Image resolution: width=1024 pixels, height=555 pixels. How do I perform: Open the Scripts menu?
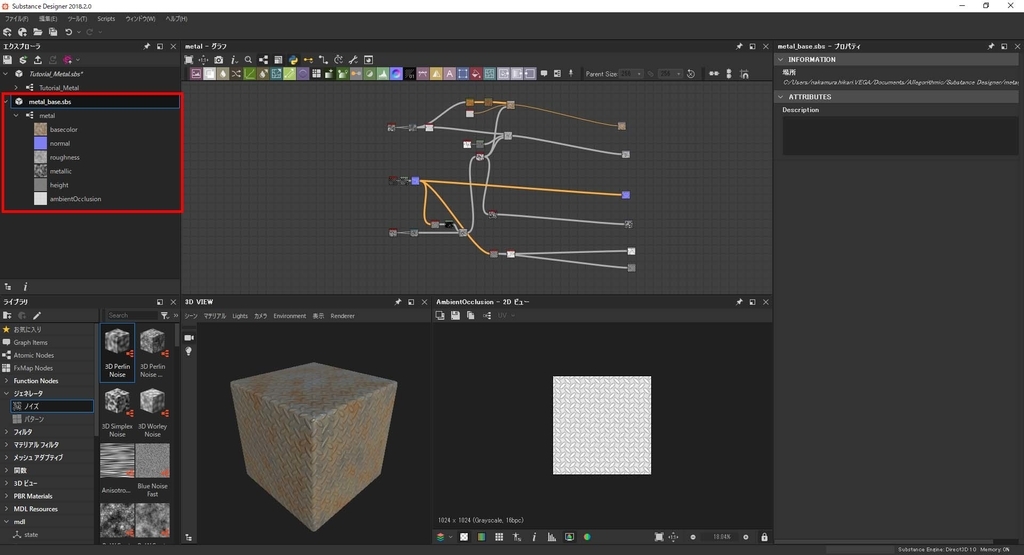106,18
